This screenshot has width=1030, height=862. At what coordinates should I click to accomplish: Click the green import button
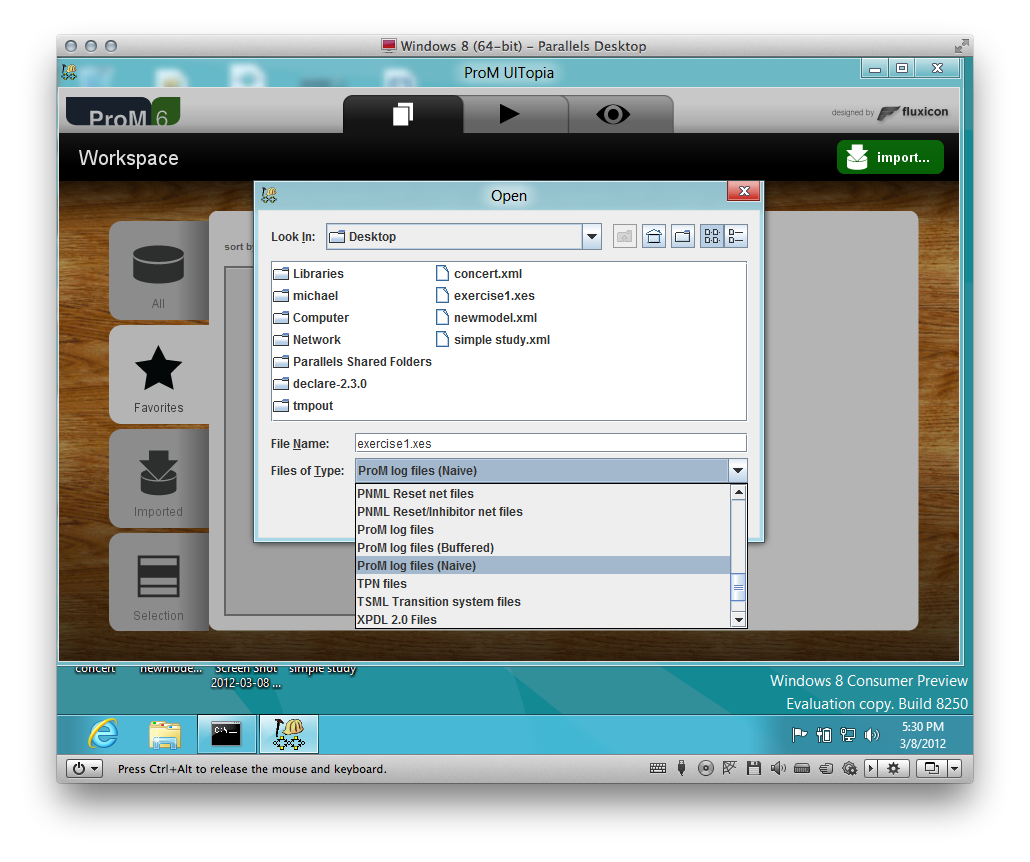coord(890,157)
